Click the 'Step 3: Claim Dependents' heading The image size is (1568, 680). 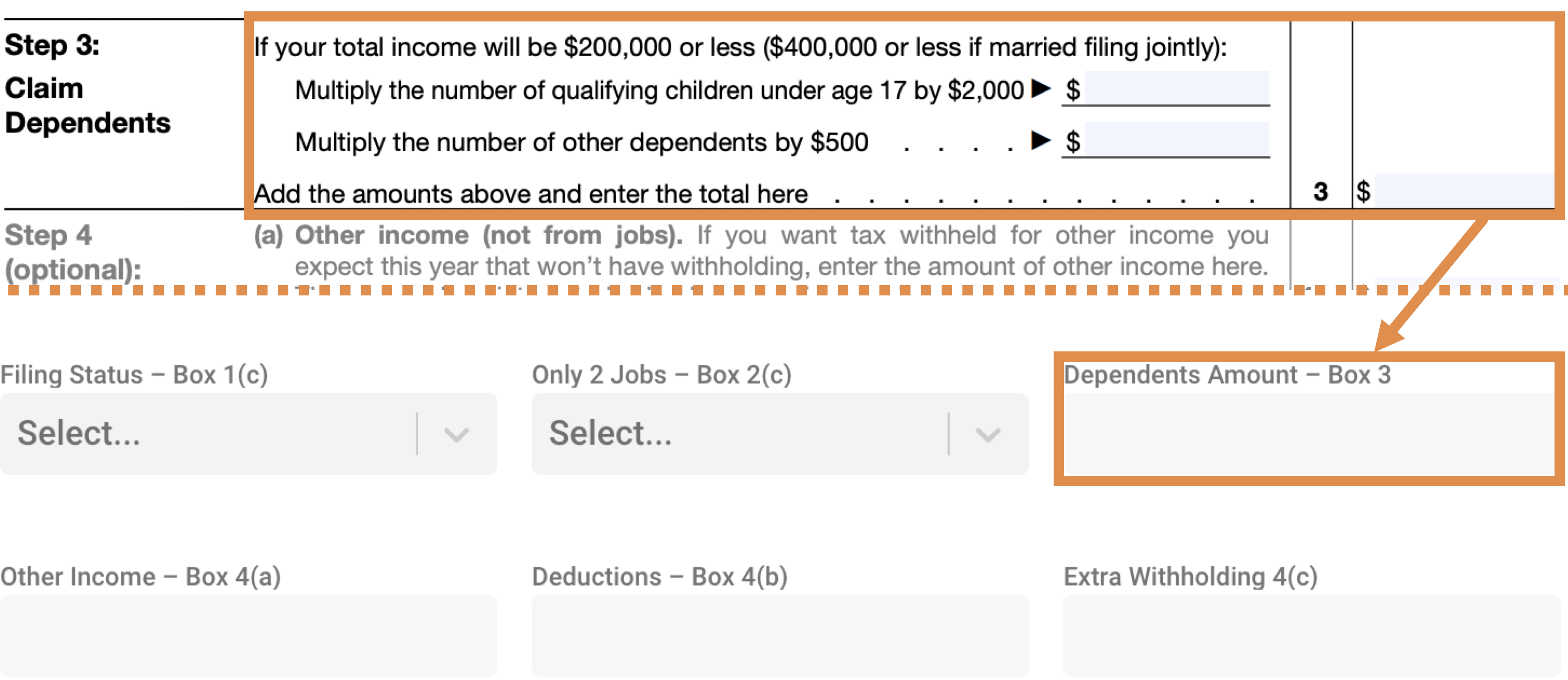click(88, 85)
